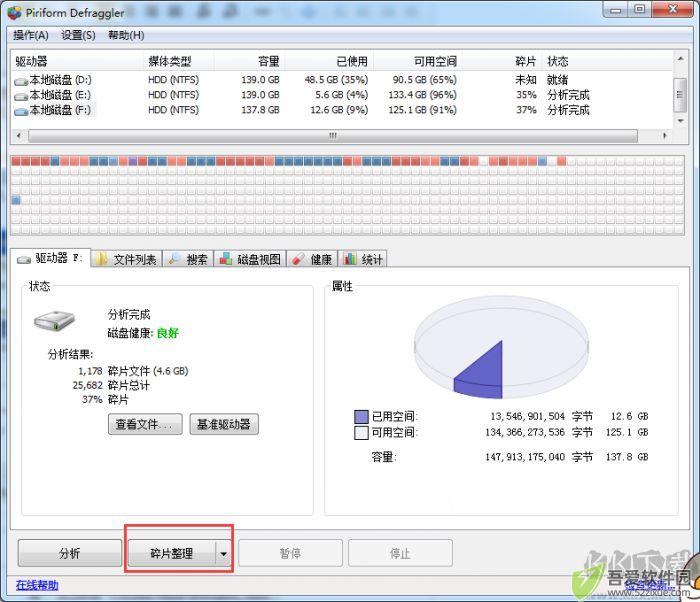Screen dimensions: 700x602
Task: Click the large hard drive status icon
Action: (54, 321)
